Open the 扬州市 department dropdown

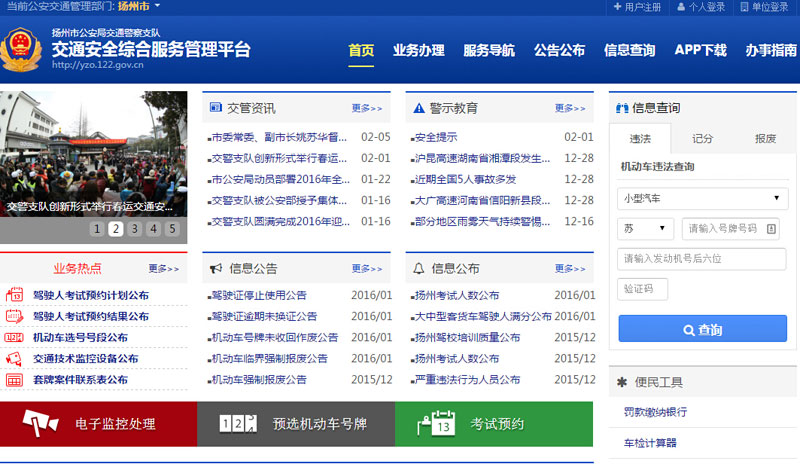pos(139,6)
